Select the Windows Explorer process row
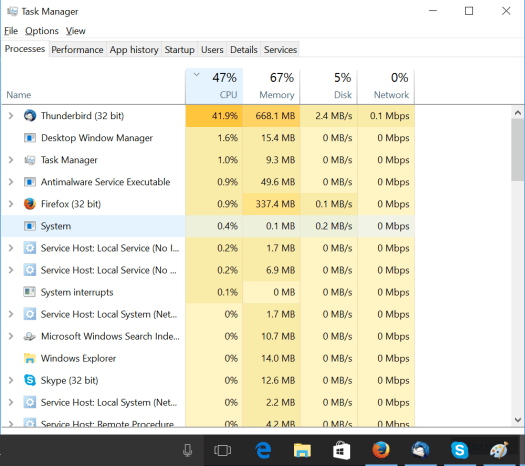The height and width of the screenshot is (466, 525). tap(208, 358)
